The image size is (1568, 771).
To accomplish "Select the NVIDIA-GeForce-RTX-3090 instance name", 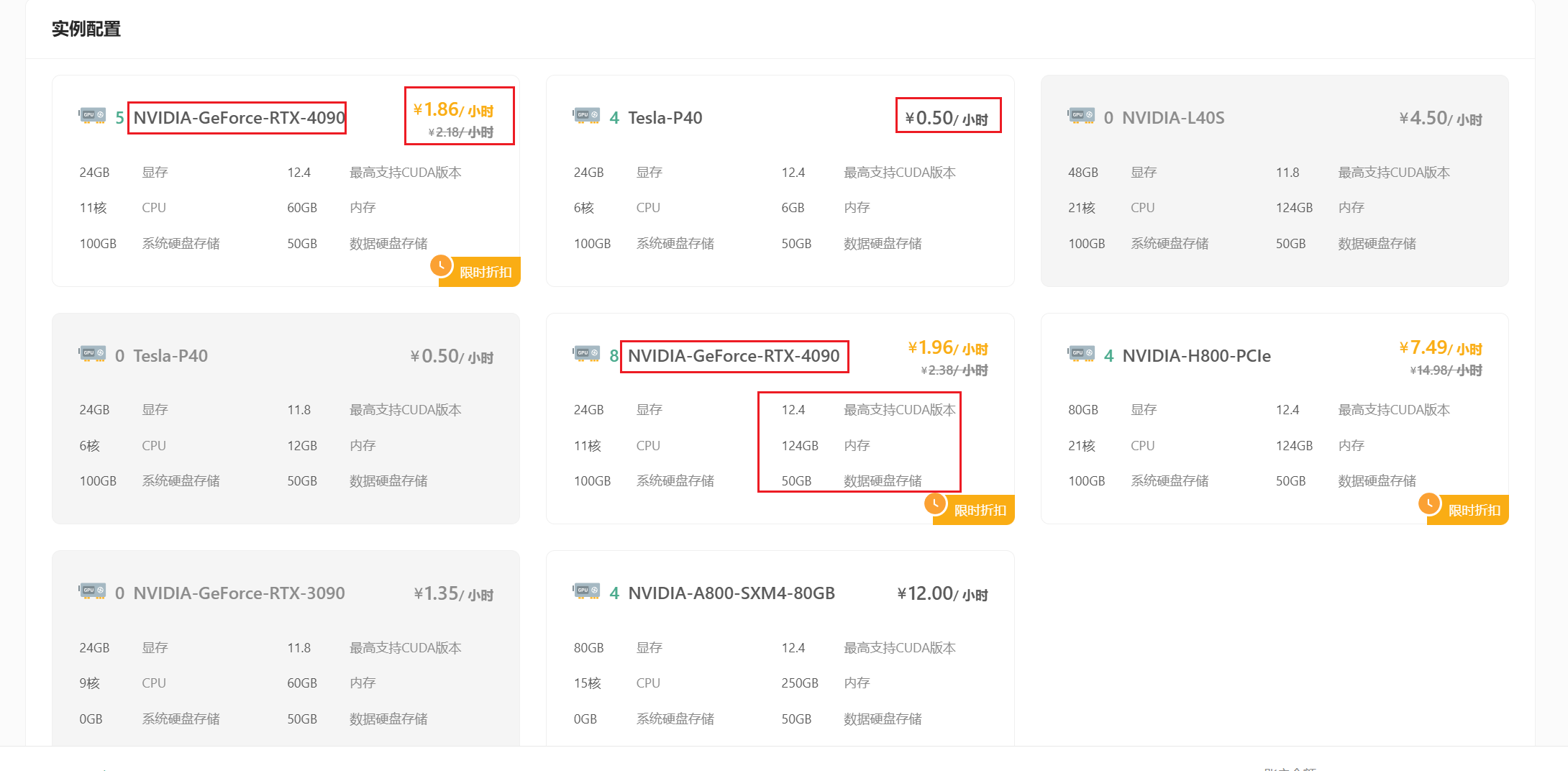I will pos(240,593).
